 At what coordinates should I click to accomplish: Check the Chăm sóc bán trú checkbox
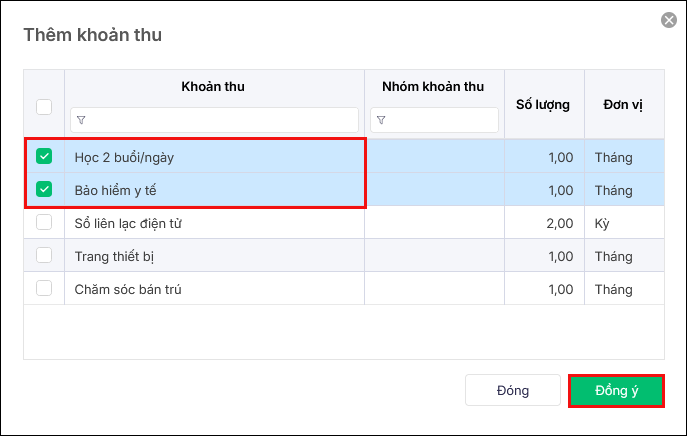click(44, 288)
